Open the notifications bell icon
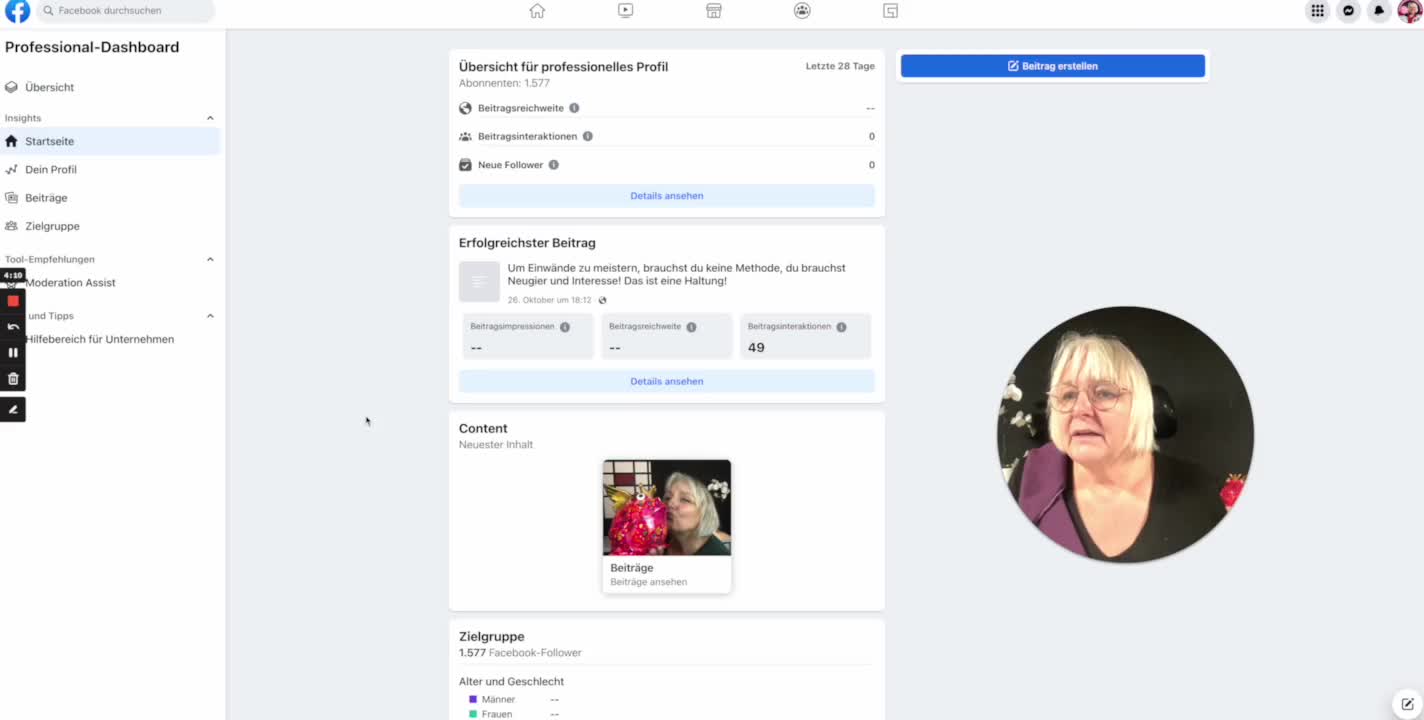 pos(1379,11)
